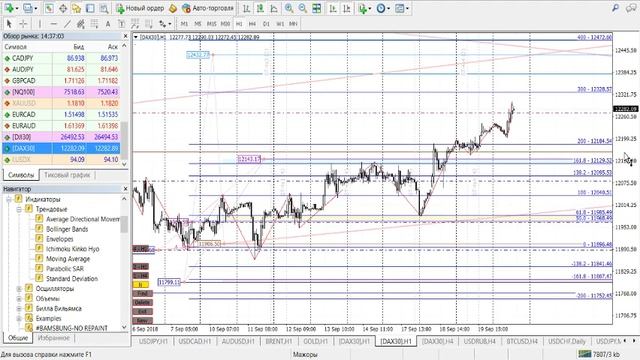Image resolution: width=640 pixels, height=360 pixels.
Task: Toggle the Market Watch window icon
Action: pos(49,8)
